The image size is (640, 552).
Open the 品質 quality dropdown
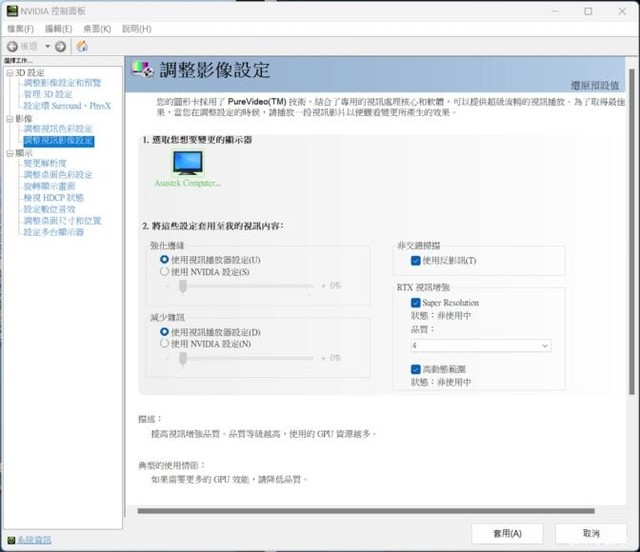point(480,345)
